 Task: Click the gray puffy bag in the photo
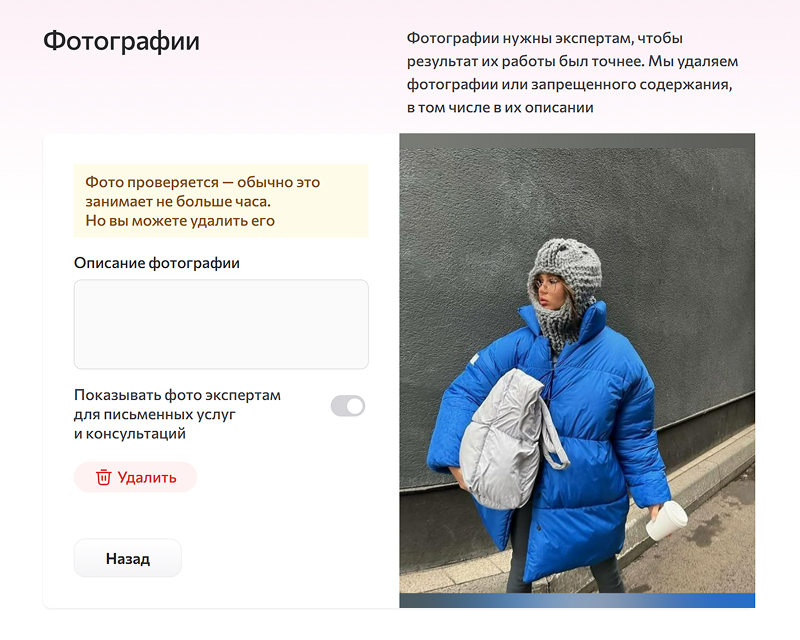[x=505, y=439]
